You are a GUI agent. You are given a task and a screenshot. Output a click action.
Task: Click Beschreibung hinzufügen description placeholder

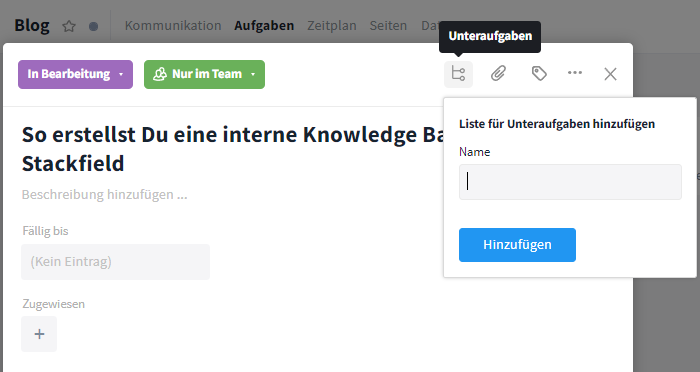(104, 195)
